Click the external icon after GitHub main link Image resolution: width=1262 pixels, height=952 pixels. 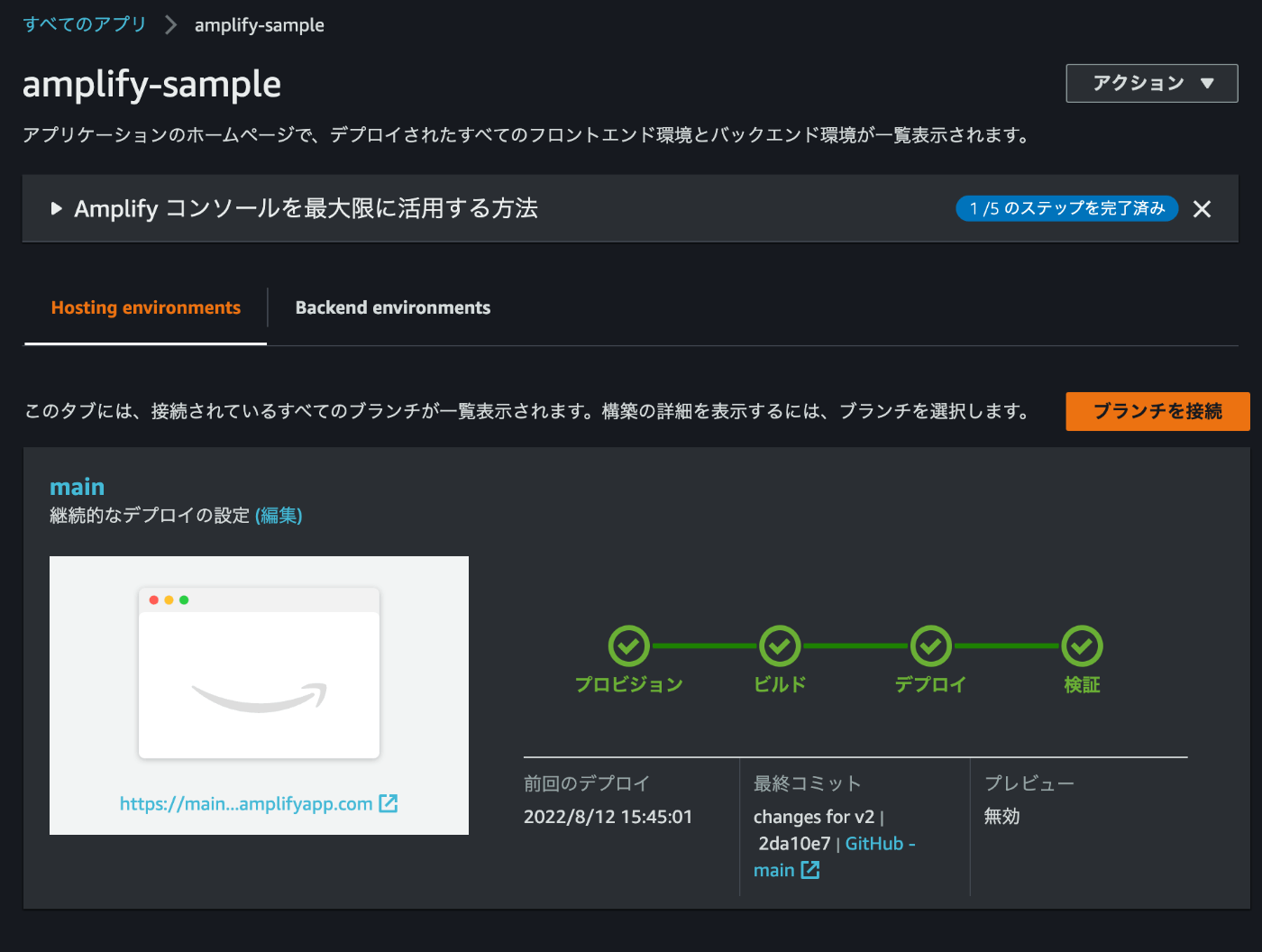tap(810, 870)
